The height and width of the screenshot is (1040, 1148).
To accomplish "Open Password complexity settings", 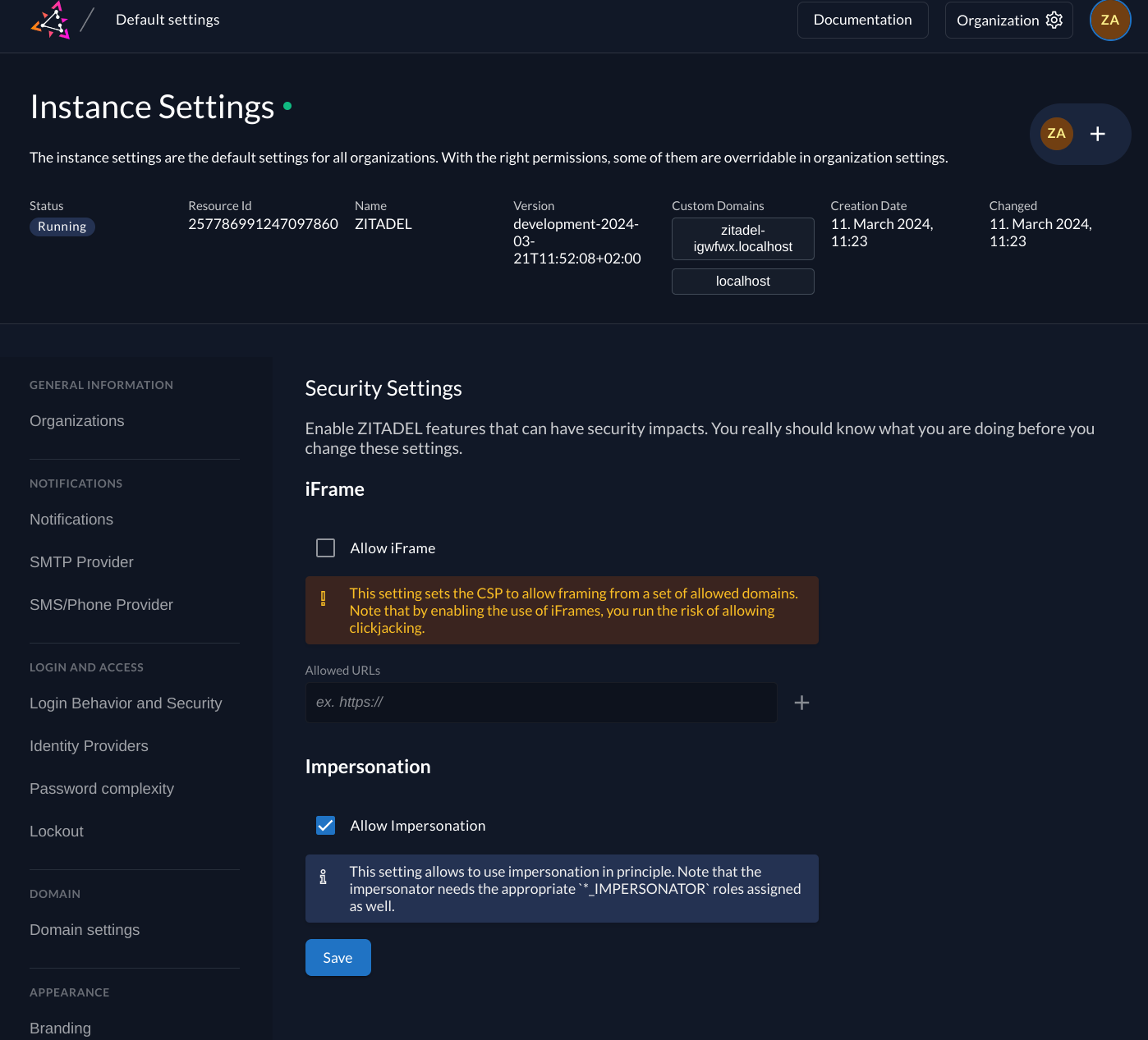I will point(101,789).
